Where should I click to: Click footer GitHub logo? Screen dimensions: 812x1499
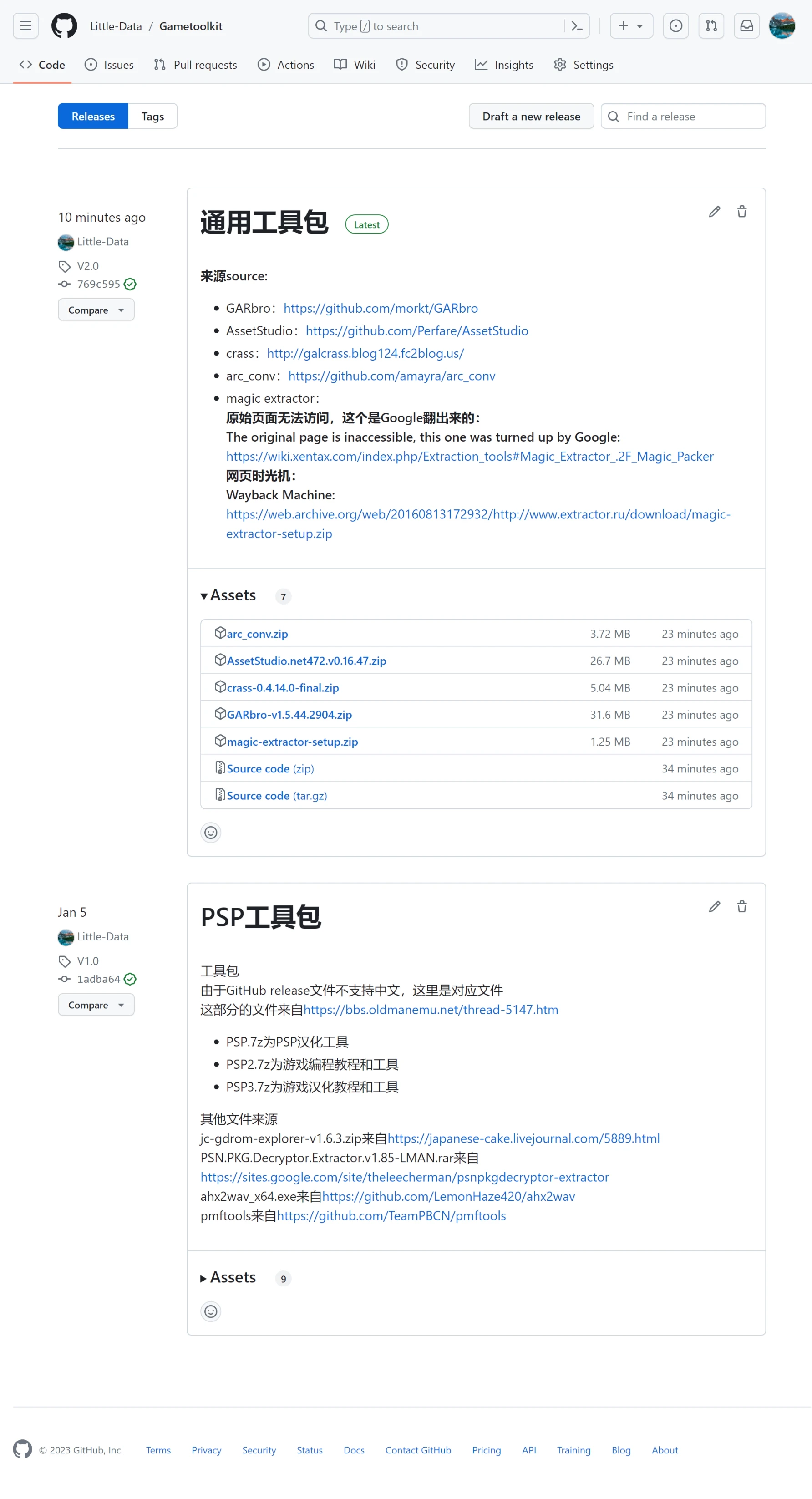tap(22, 1449)
